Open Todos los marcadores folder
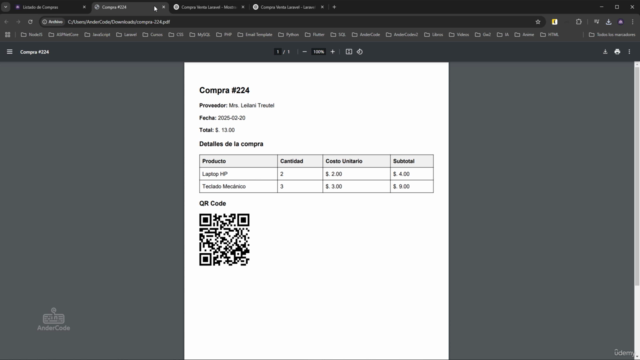The height and width of the screenshot is (360, 640). point(612,35)
